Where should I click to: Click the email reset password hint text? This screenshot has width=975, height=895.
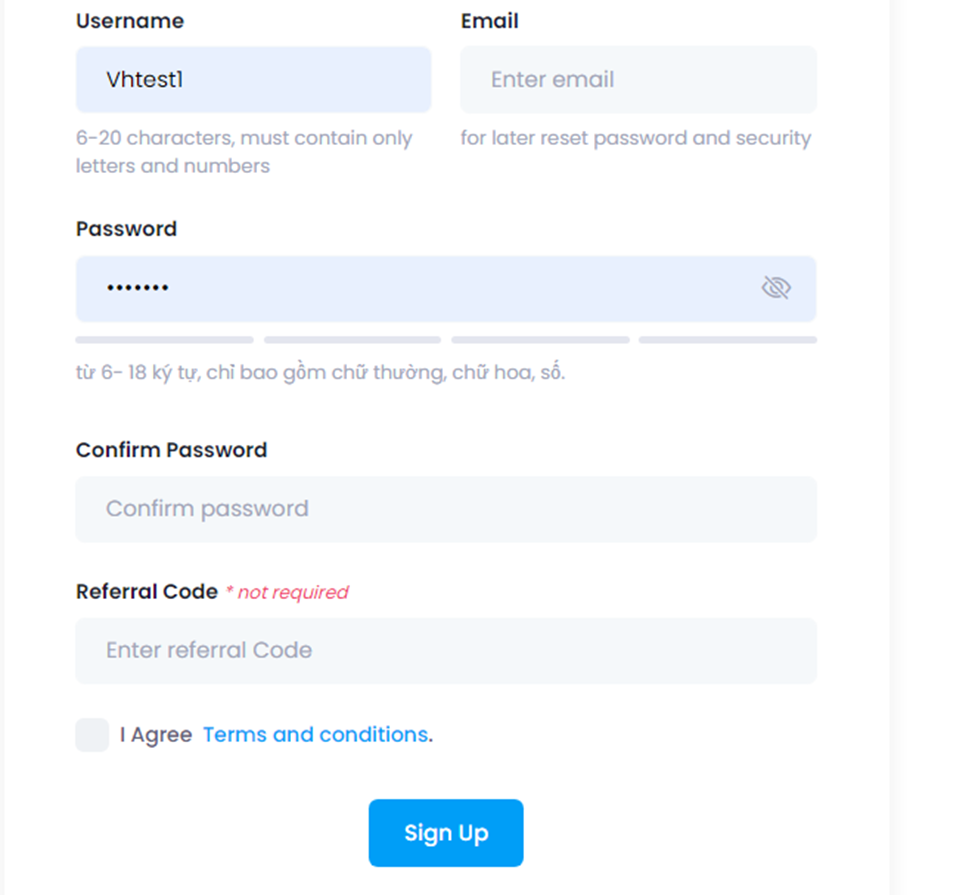tap(635, 138)
